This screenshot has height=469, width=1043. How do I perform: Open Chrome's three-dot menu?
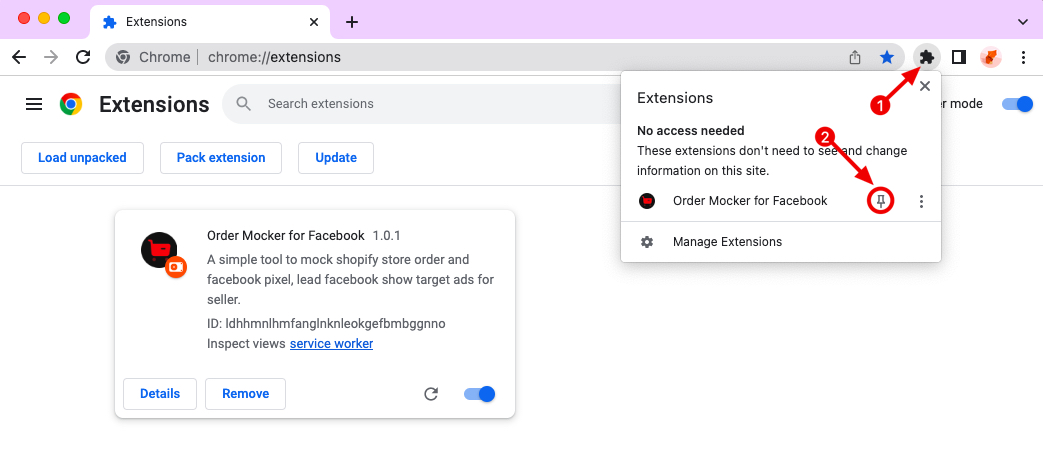click(x=1024, y=57)
